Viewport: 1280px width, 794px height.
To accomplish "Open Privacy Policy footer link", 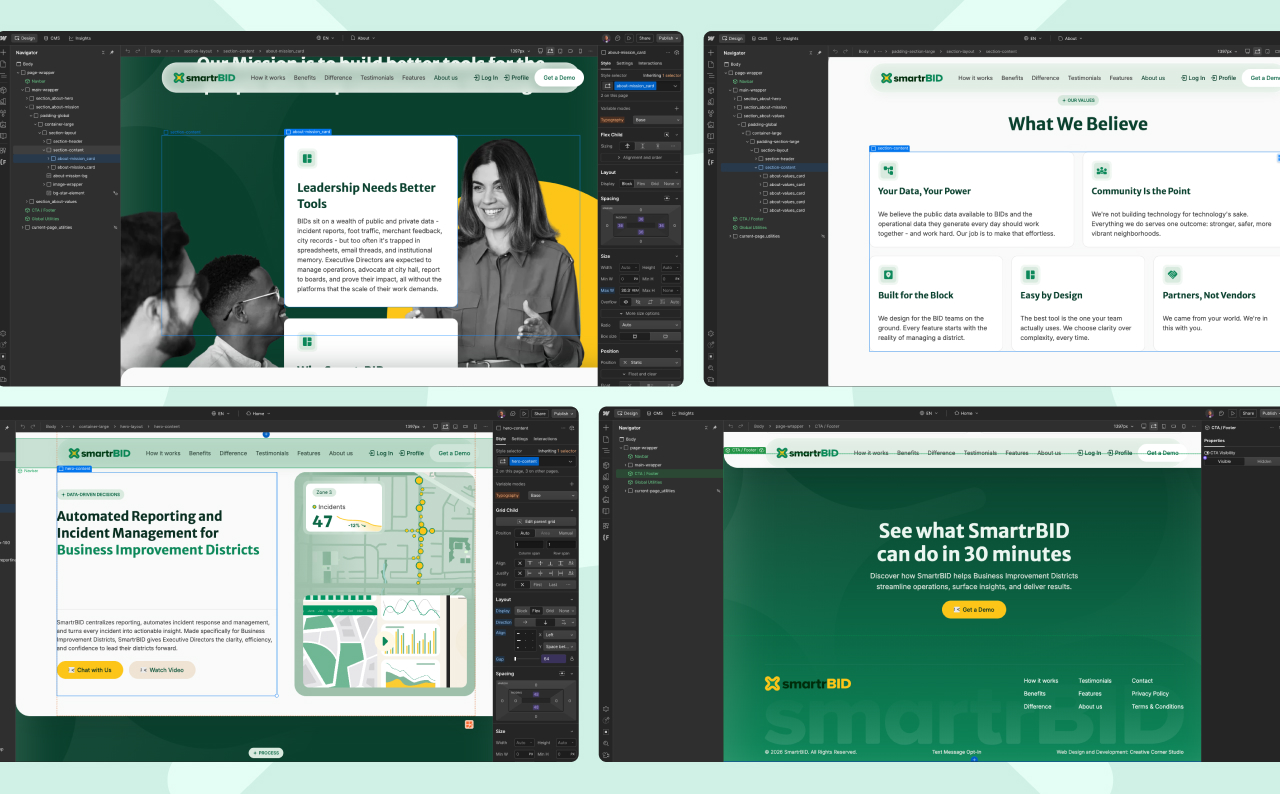I will [1150, 693].
